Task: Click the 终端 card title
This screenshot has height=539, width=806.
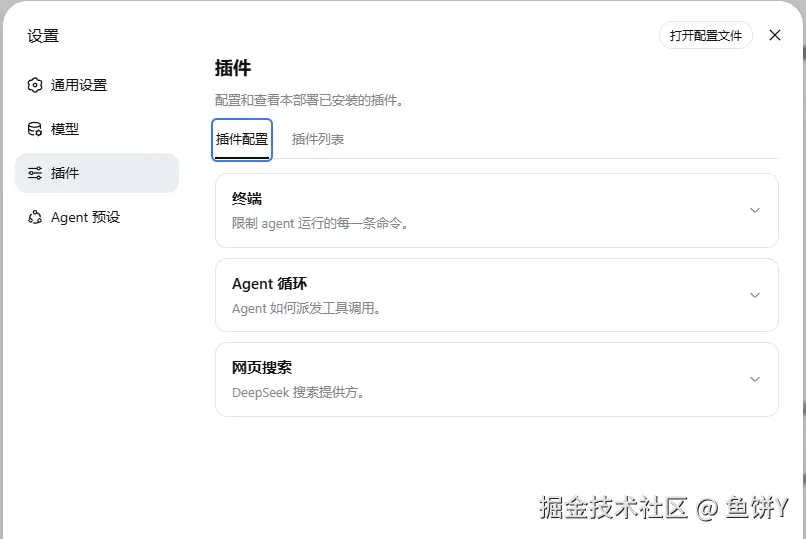Action: pyautogui.click(x=247, y=199)
